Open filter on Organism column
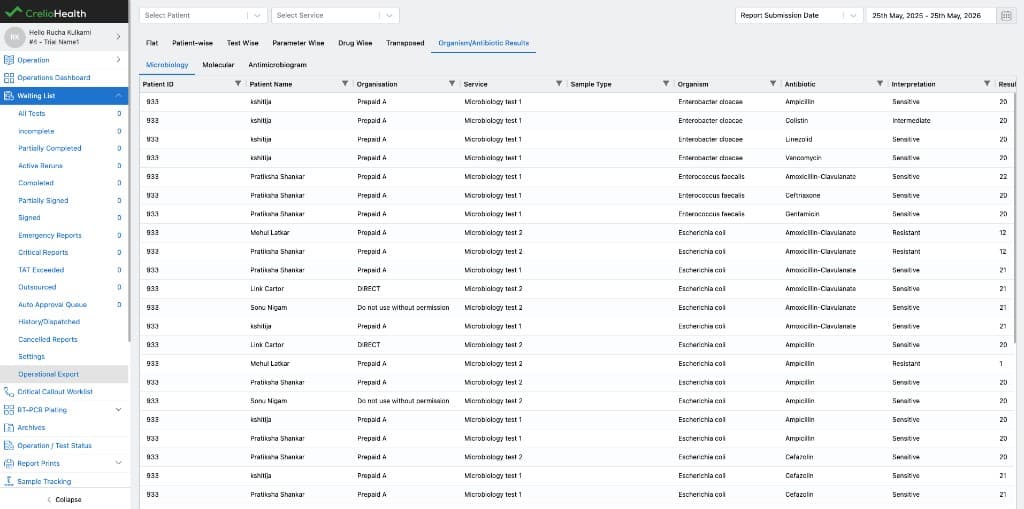Screen dimensions: 1024x509 [x=773, y=84]
